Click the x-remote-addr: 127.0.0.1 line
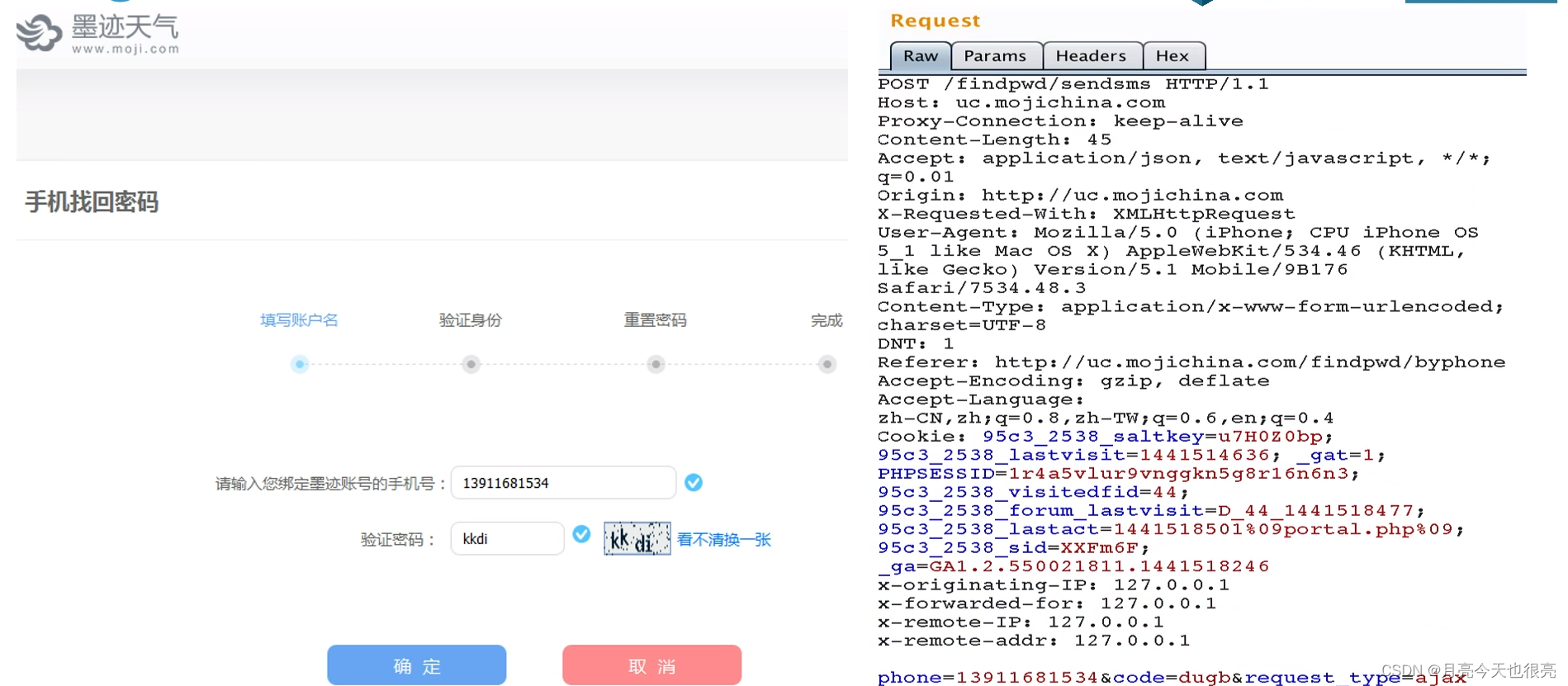The image size is (1568, 686). click(1034, 641)
